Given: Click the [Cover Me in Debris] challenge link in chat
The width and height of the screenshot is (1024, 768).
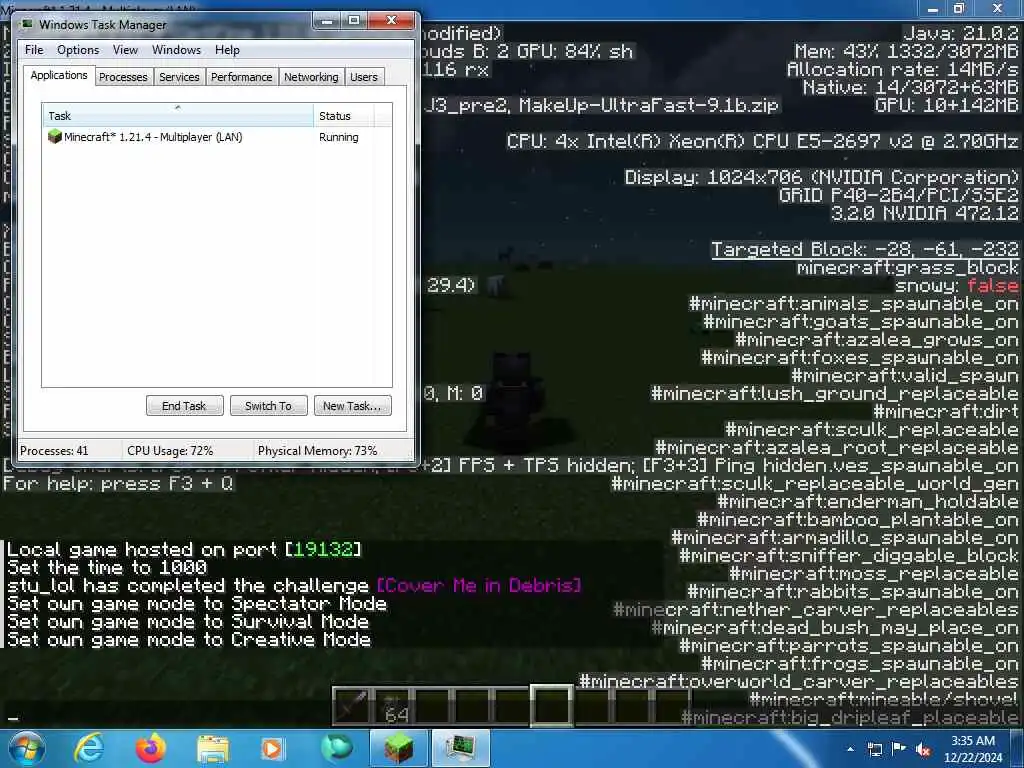Looking at the screenshot, I should pyautogui.click(x=479, y=585).
